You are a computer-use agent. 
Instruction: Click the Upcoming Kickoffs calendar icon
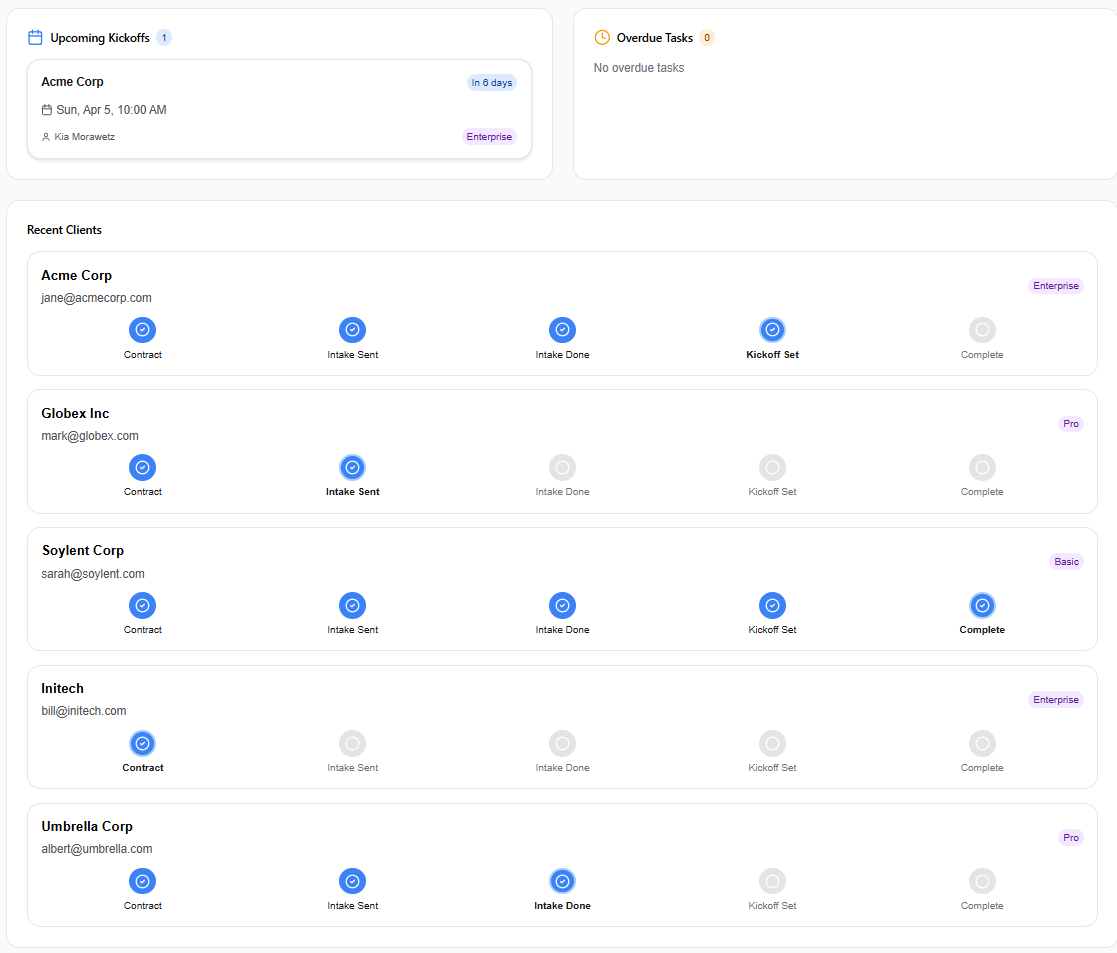pos(35,36)
